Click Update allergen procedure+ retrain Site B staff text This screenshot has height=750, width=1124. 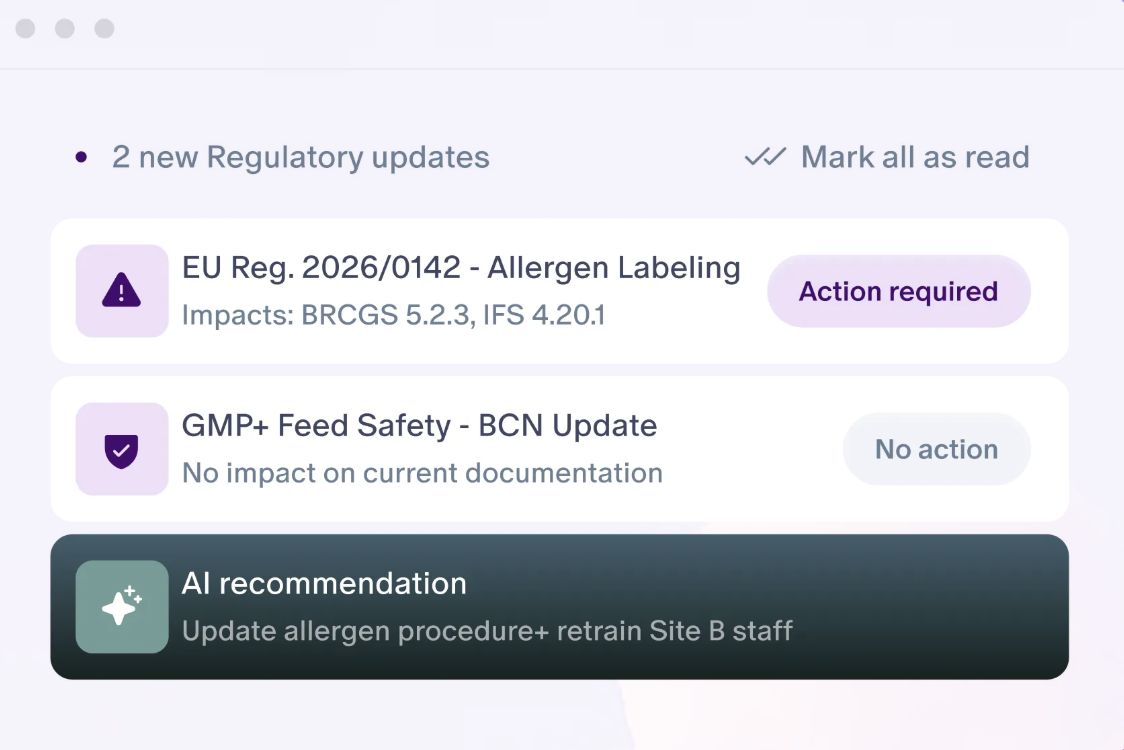487,631
